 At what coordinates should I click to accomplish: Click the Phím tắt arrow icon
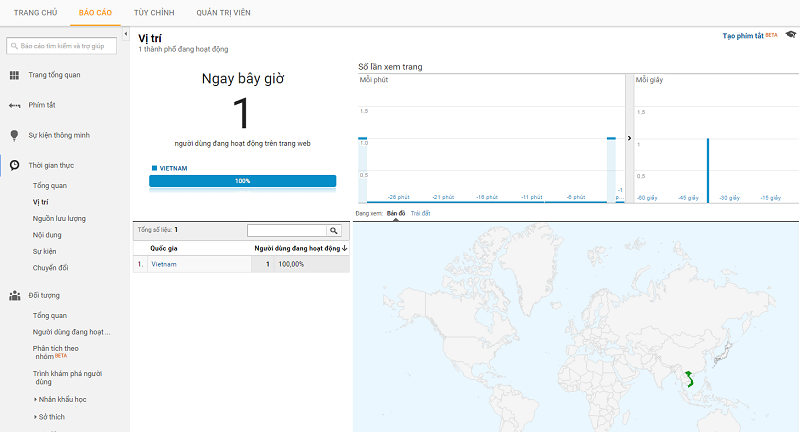click(14, 105)
